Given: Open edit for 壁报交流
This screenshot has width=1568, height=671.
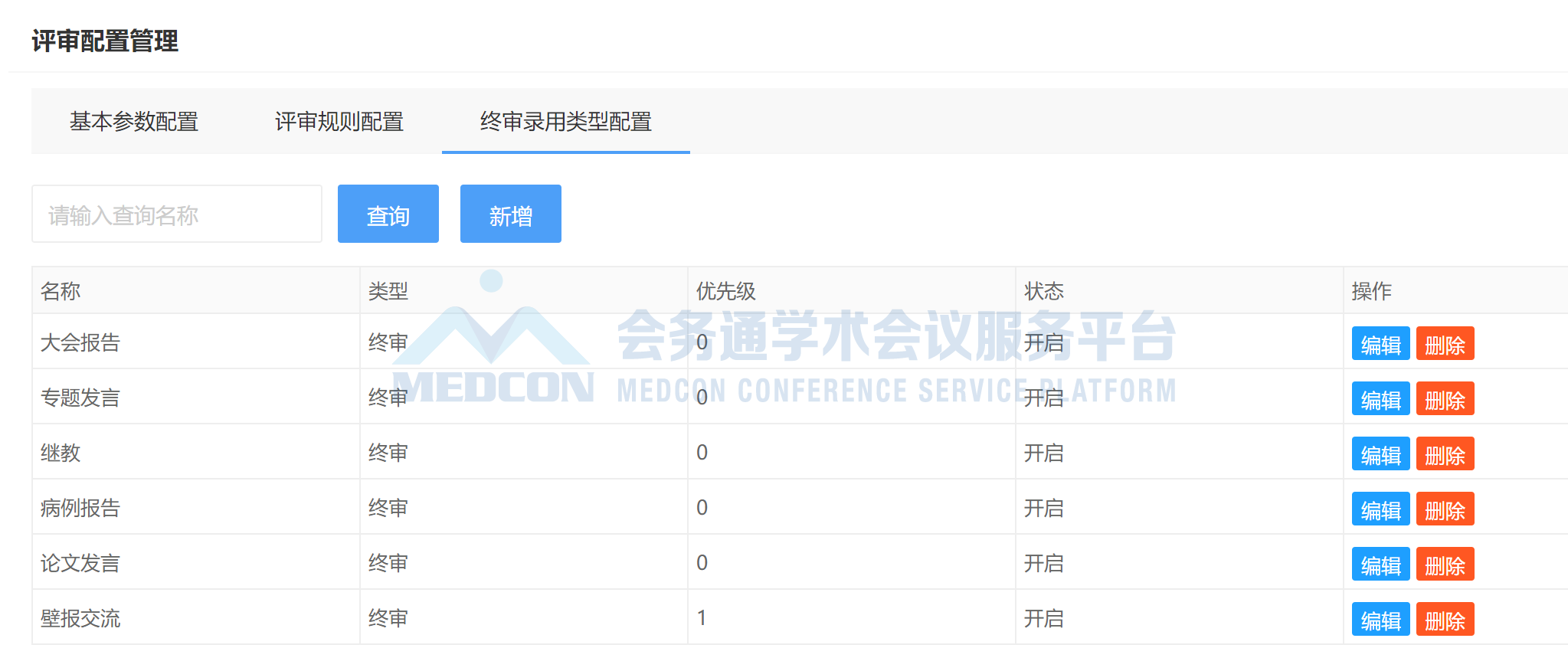Looking at the screenshot, I should pos(1380,620).
